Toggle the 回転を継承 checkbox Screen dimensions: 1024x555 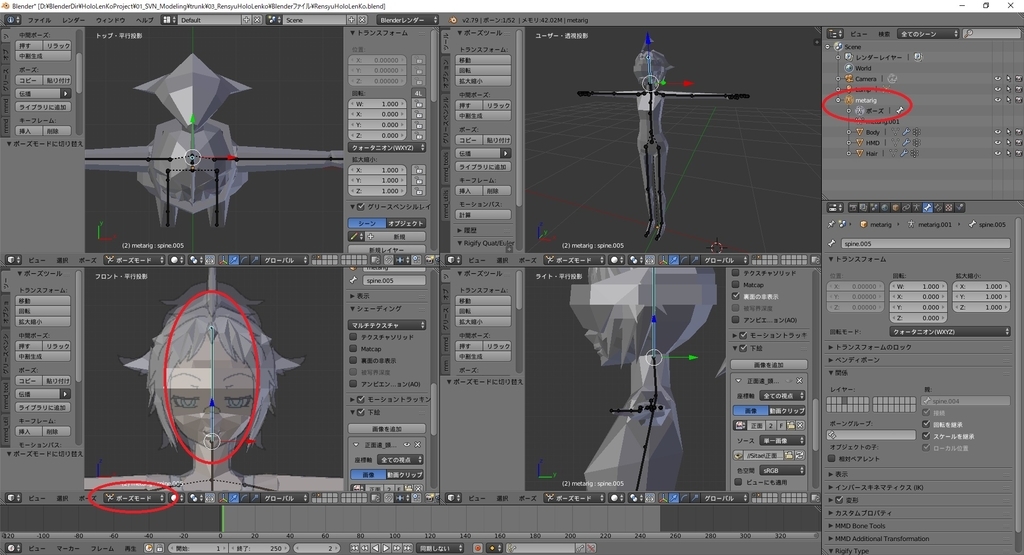click(x=926, y=424)
